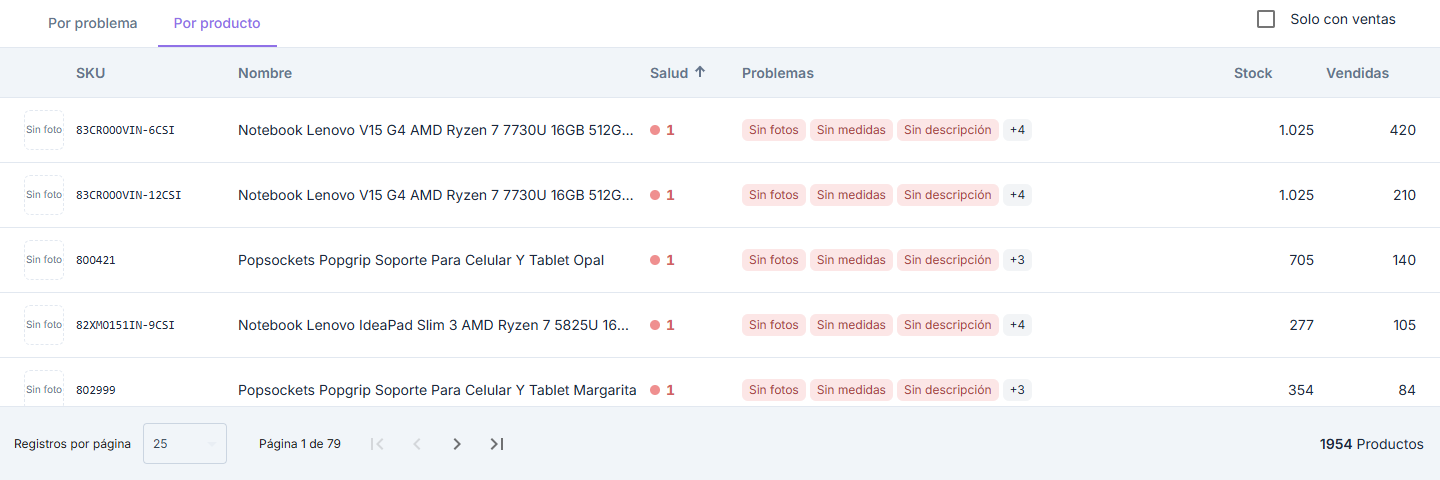Open Lenovo V15 name in 83CR000VIN-12CSI row

coord(436,195)
